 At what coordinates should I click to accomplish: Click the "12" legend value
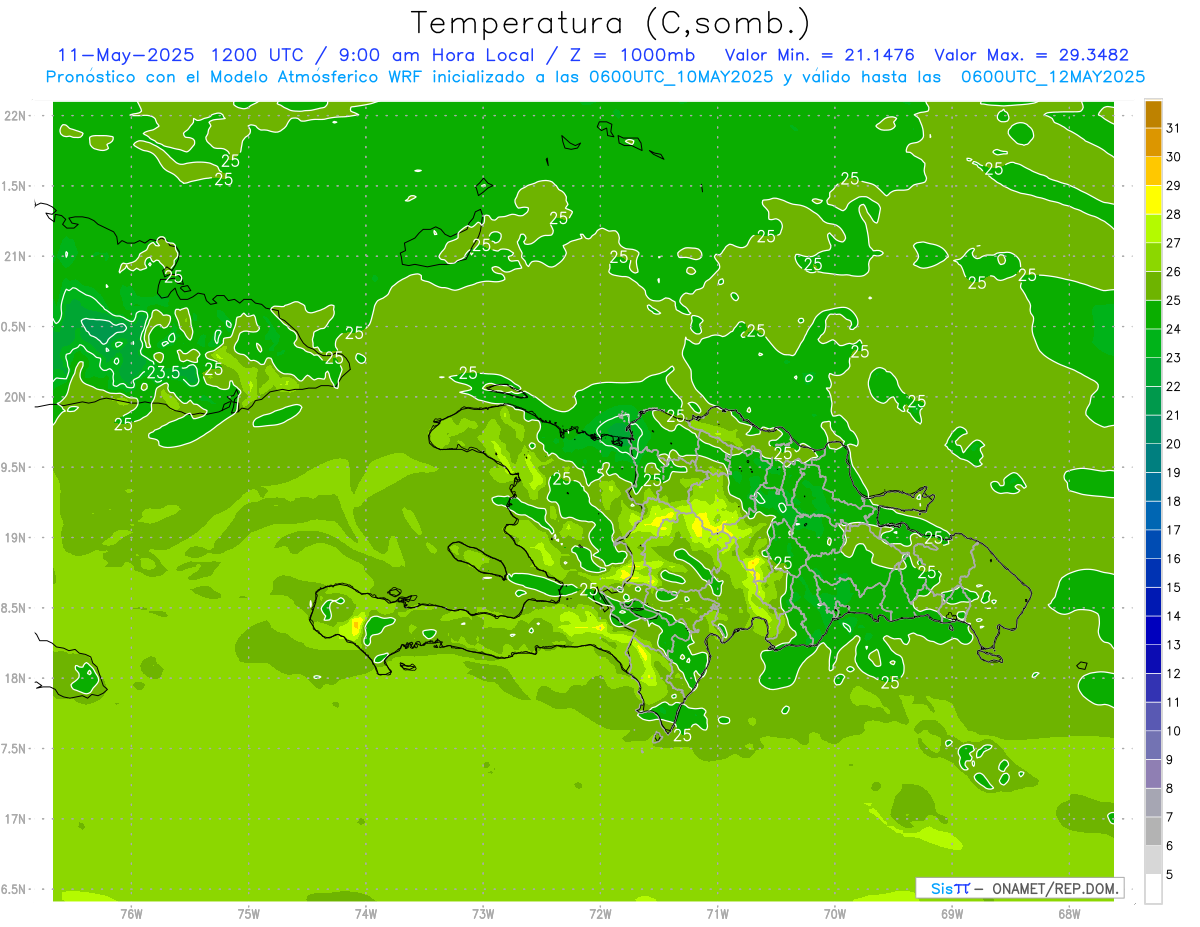pyautogui.click(x=1174, y=673)
